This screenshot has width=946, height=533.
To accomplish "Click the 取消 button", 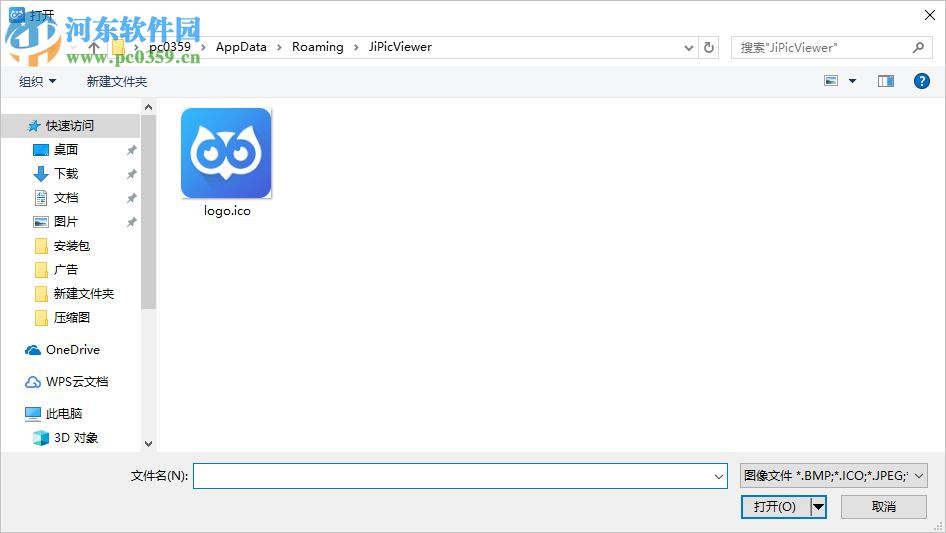I will pyautogui.click(x=884, y=507).
